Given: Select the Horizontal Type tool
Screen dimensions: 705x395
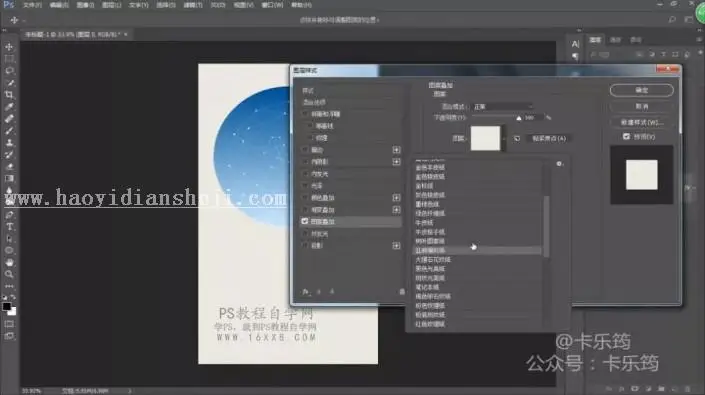Looking at the screenshot, I should coord(9,226).
